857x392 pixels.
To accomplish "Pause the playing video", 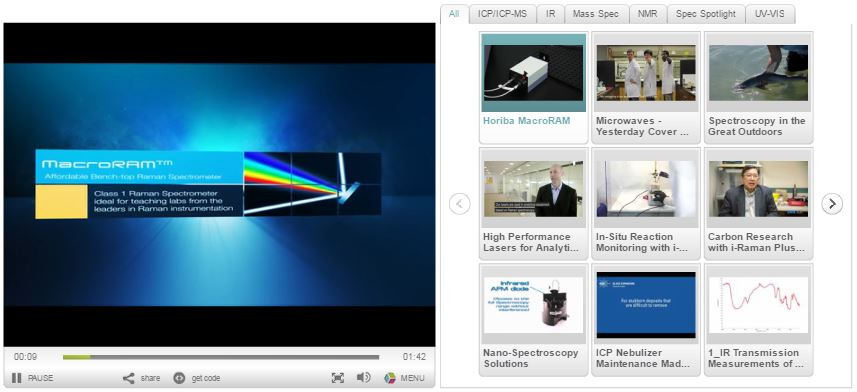I will 17,378.
